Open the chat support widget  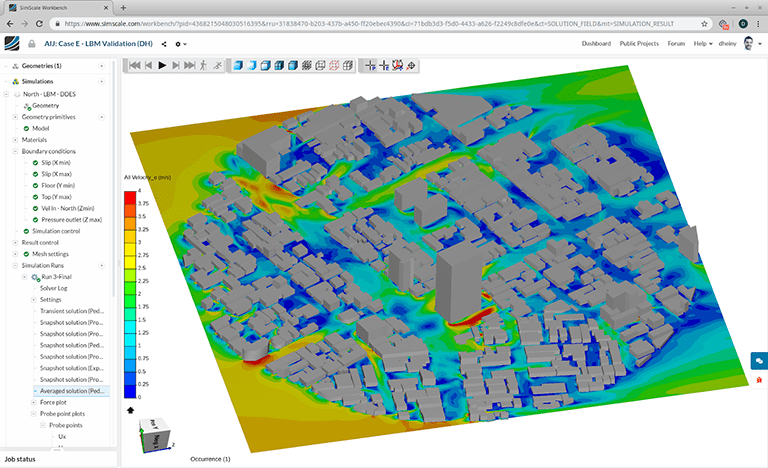[759, 360]
